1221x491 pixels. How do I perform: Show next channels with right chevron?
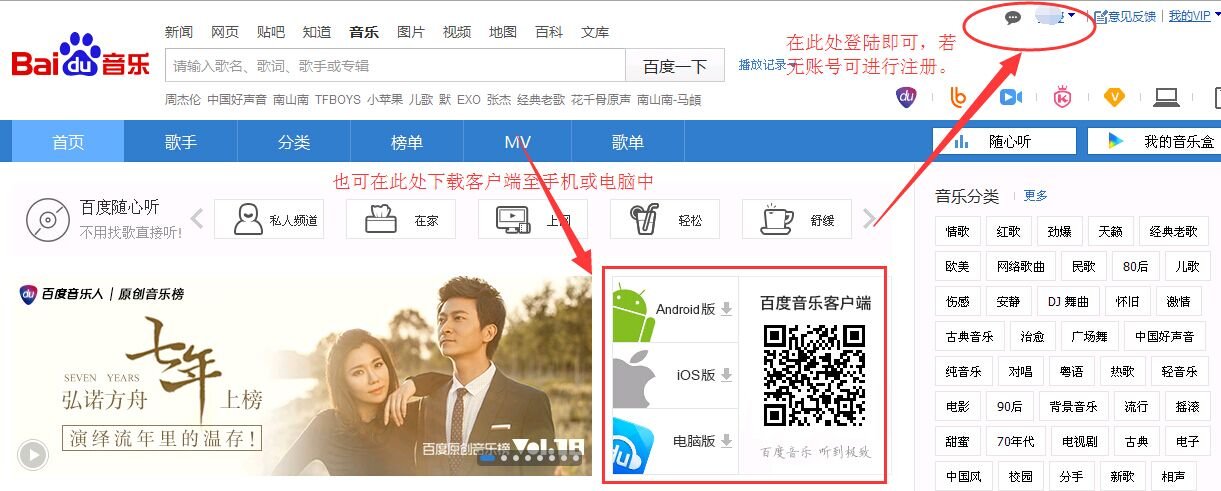click(x=869, y=219)
